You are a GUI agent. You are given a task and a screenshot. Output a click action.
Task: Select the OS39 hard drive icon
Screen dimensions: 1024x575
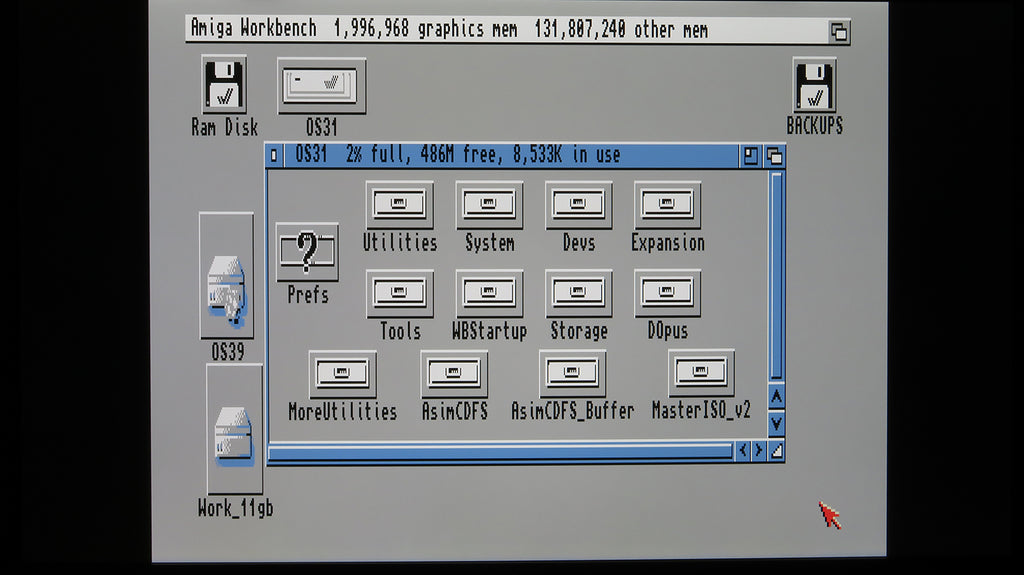(x=226, y=284)
